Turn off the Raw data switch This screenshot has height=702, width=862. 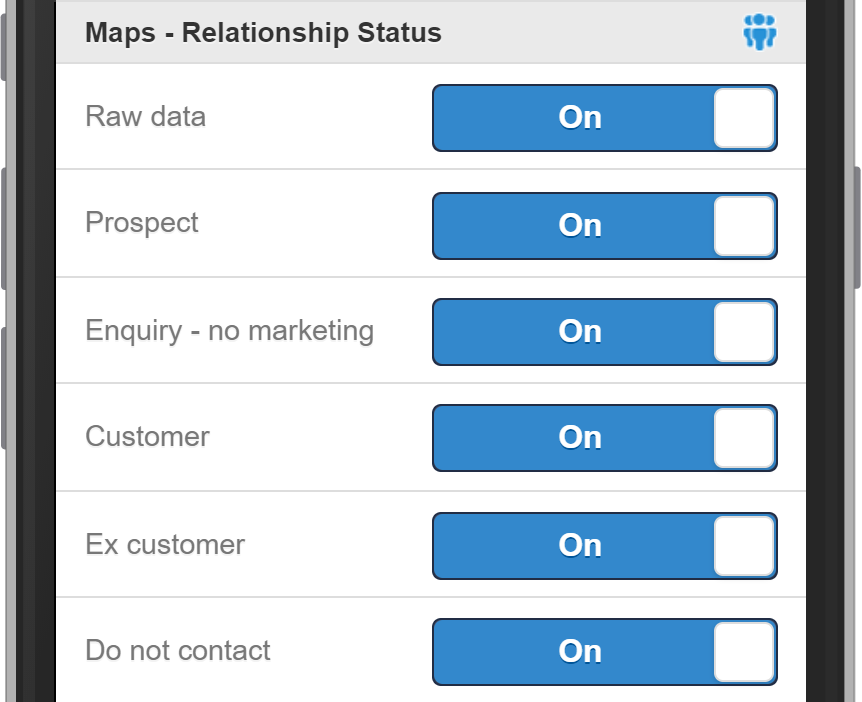(x=604, y=118)
